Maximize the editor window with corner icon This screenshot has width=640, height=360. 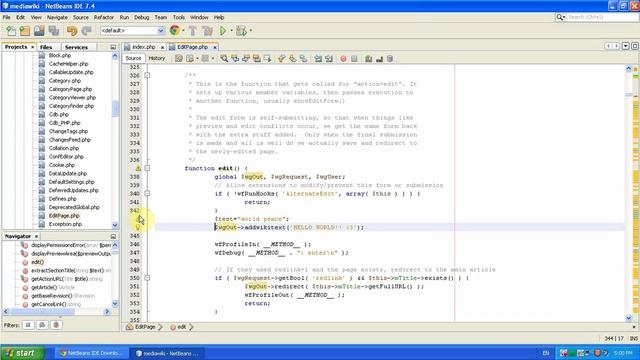635,46
